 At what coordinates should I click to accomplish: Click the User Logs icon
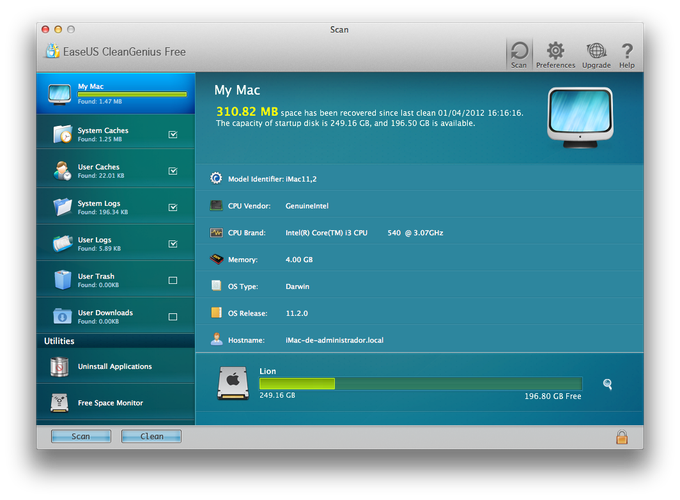(62, 243)
